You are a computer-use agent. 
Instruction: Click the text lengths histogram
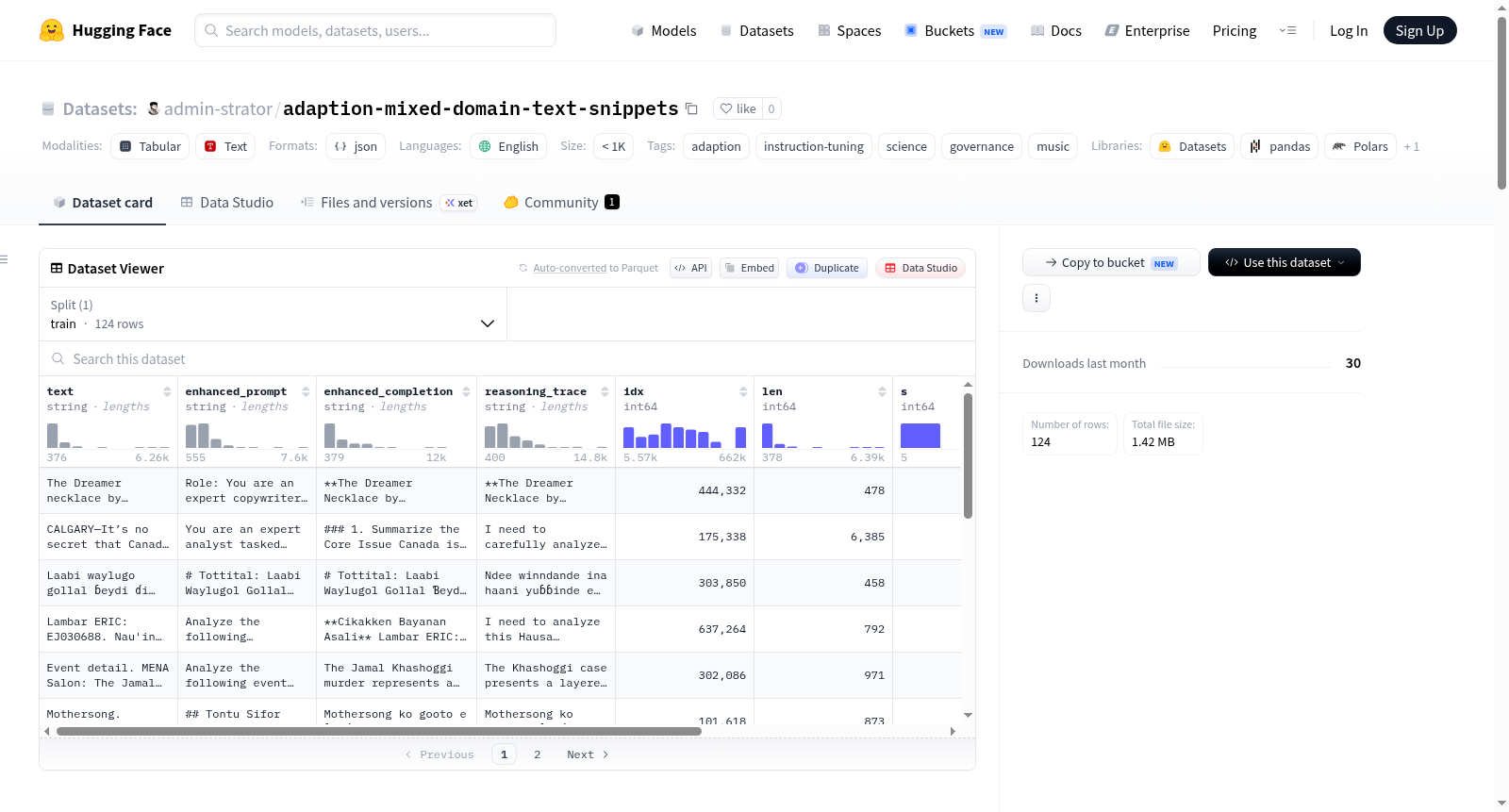click(108, 436)
